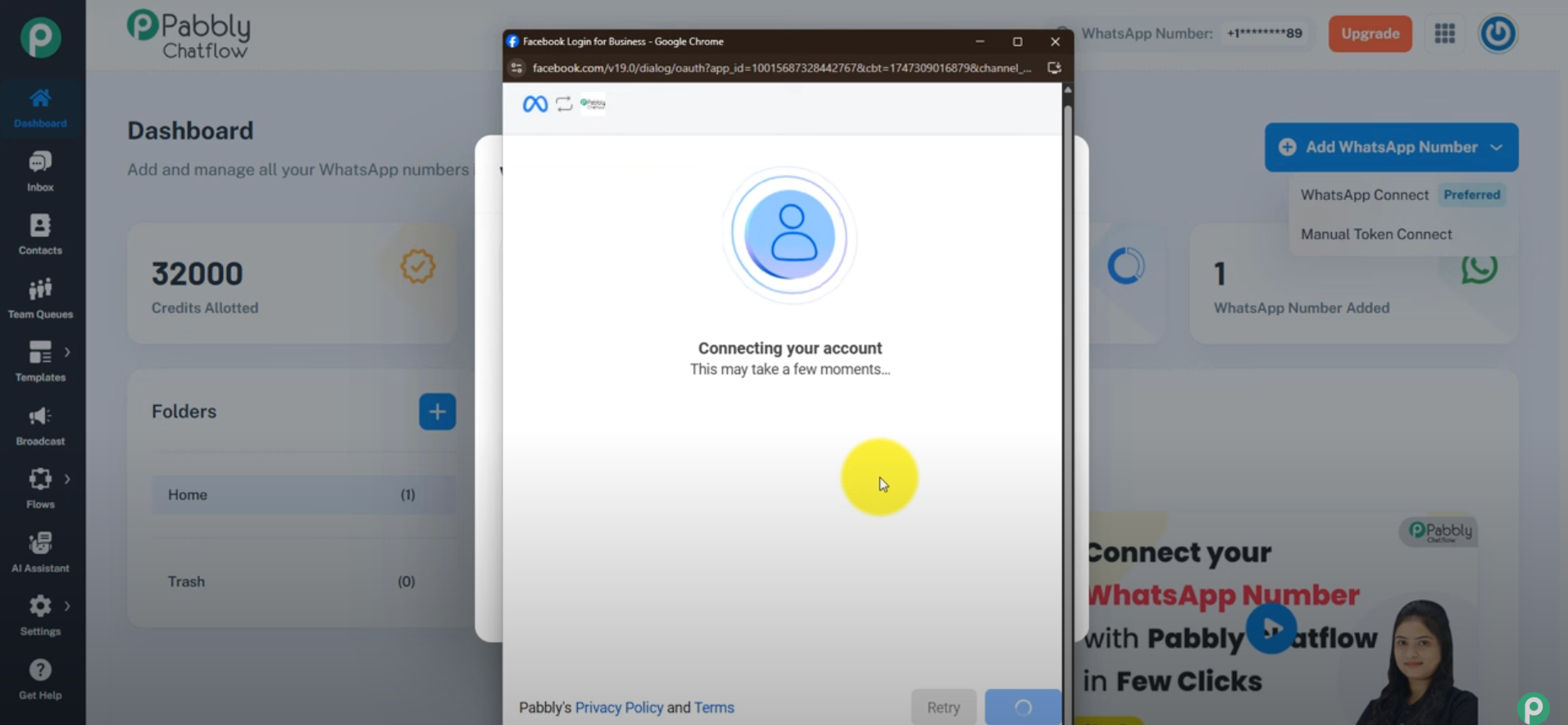Close the Facebook Login popup window
Image resolution: width=1568 pixels, height=725 pixels.
(x=1055, y=42)
